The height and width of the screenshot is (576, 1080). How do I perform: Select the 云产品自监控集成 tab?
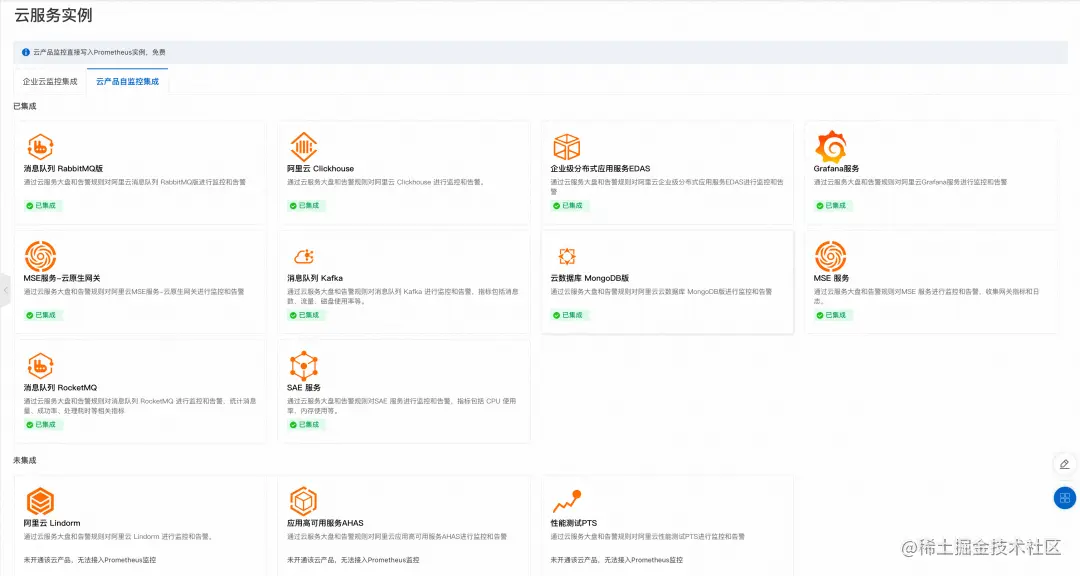[127, 81]
